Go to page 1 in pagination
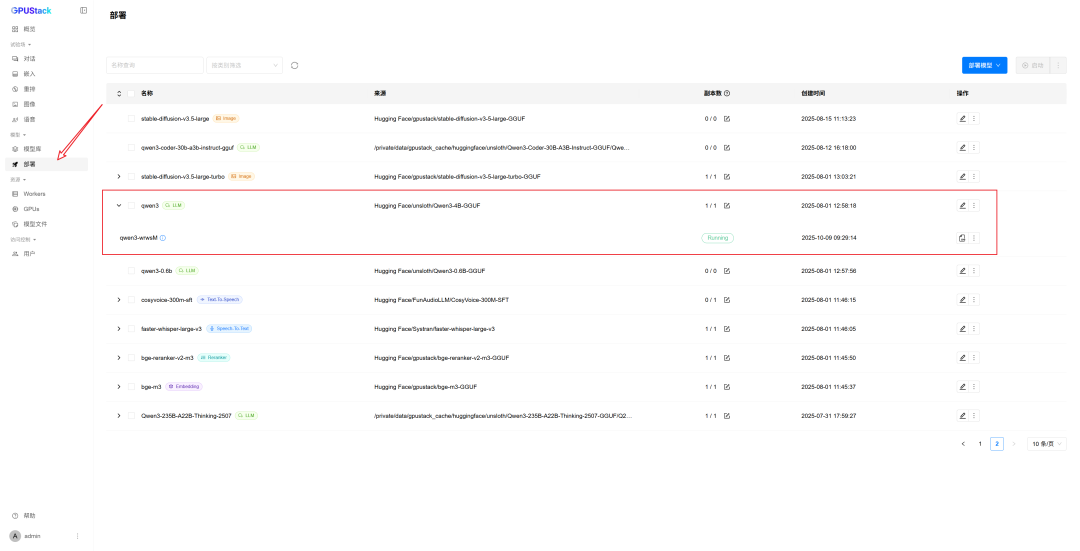This screenshot has width=1080, height=551. click(x=980, y=443)
